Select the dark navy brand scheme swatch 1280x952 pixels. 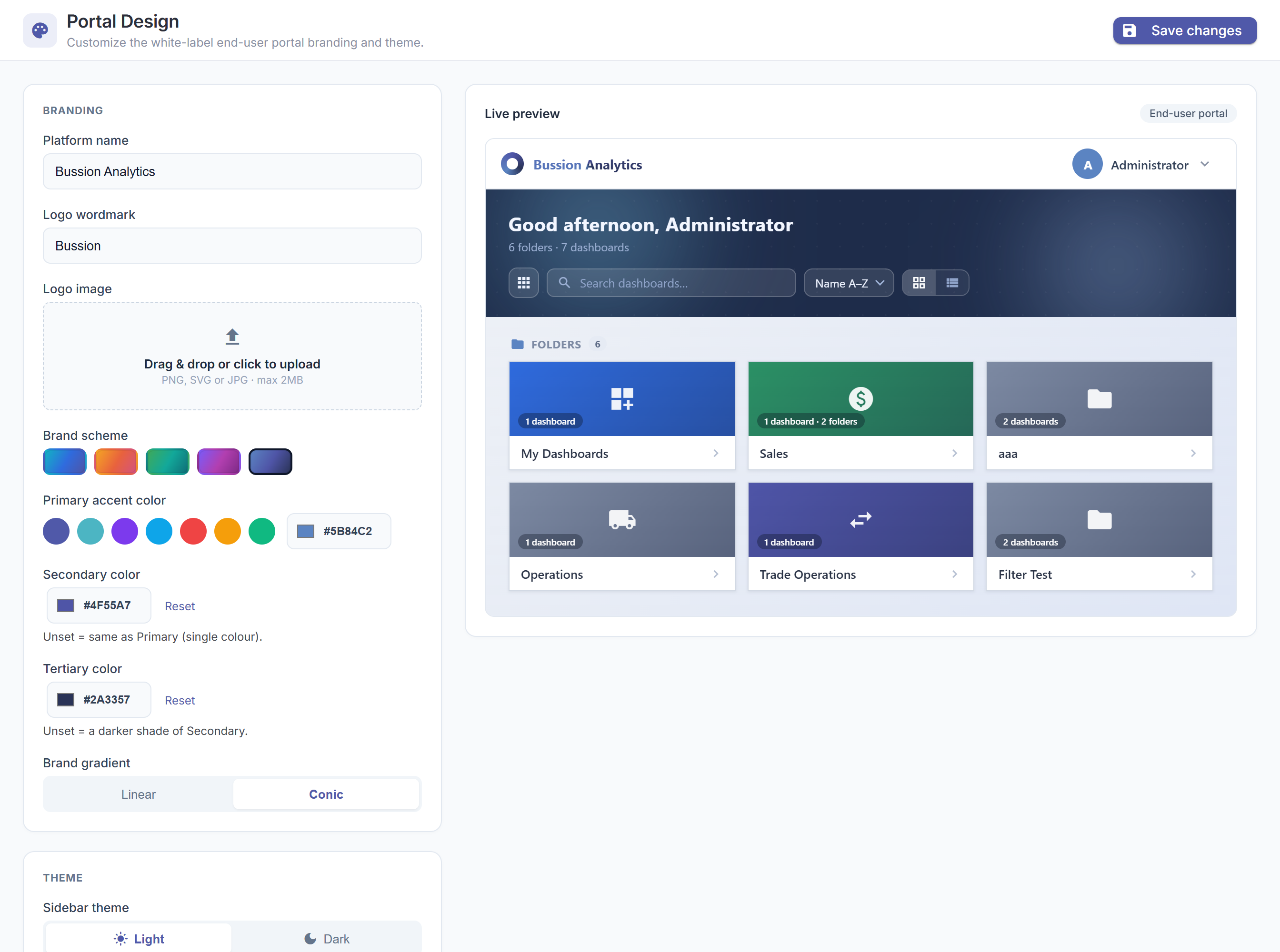[270, 462]
